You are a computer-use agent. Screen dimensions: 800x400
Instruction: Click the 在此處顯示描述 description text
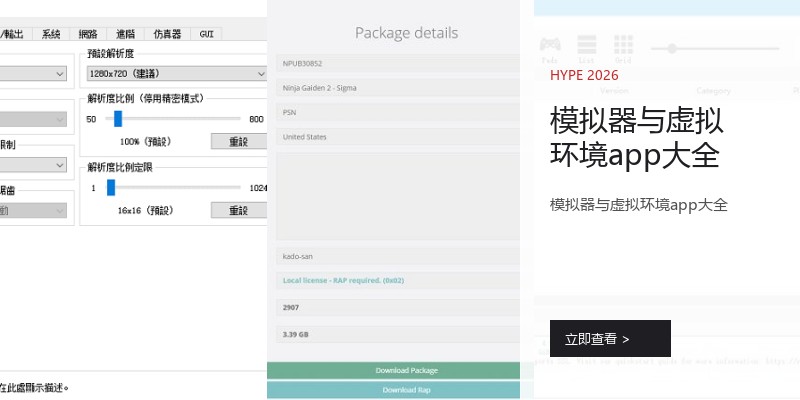(x=34, y=388)
